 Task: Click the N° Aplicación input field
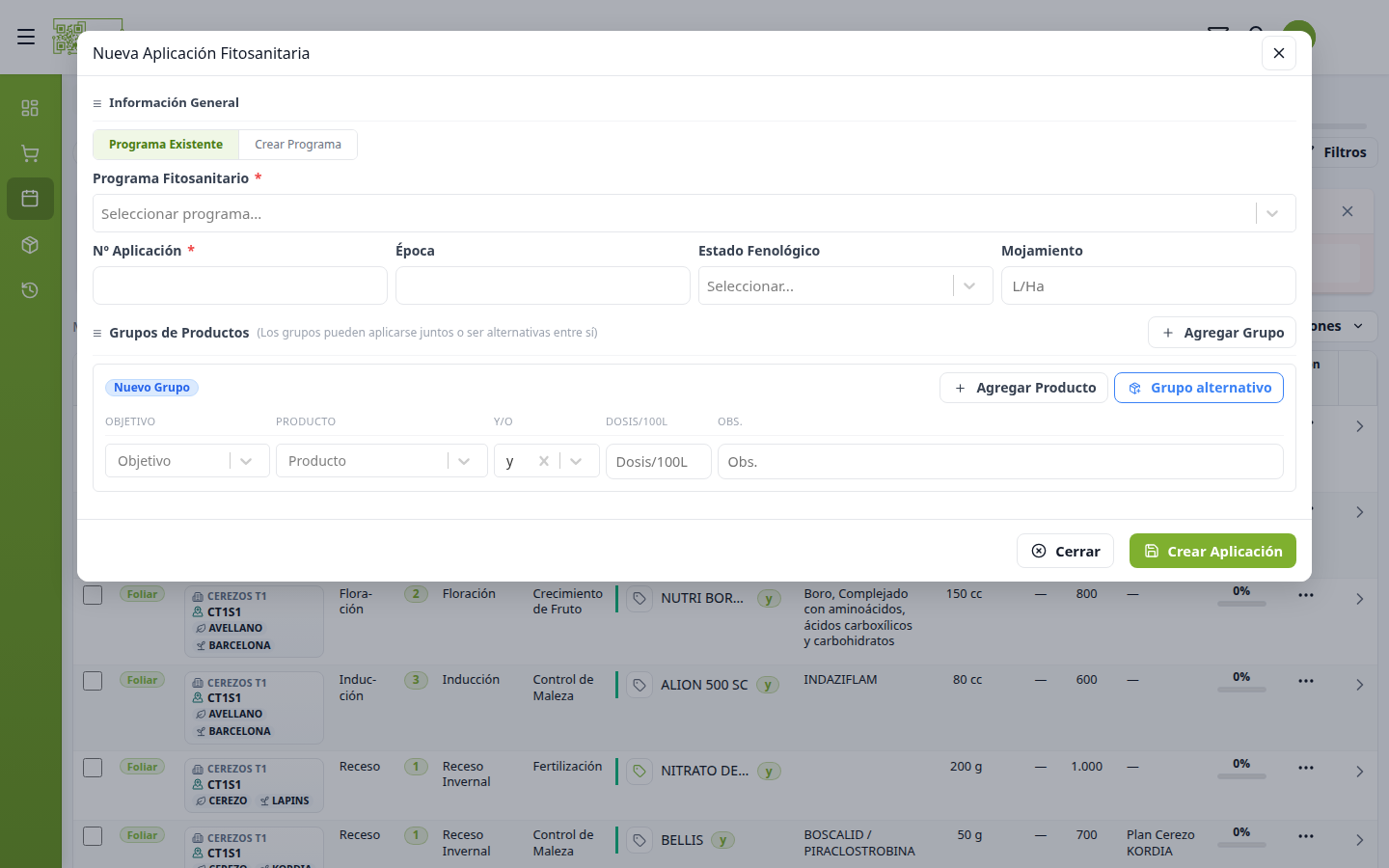pos(240,285)
